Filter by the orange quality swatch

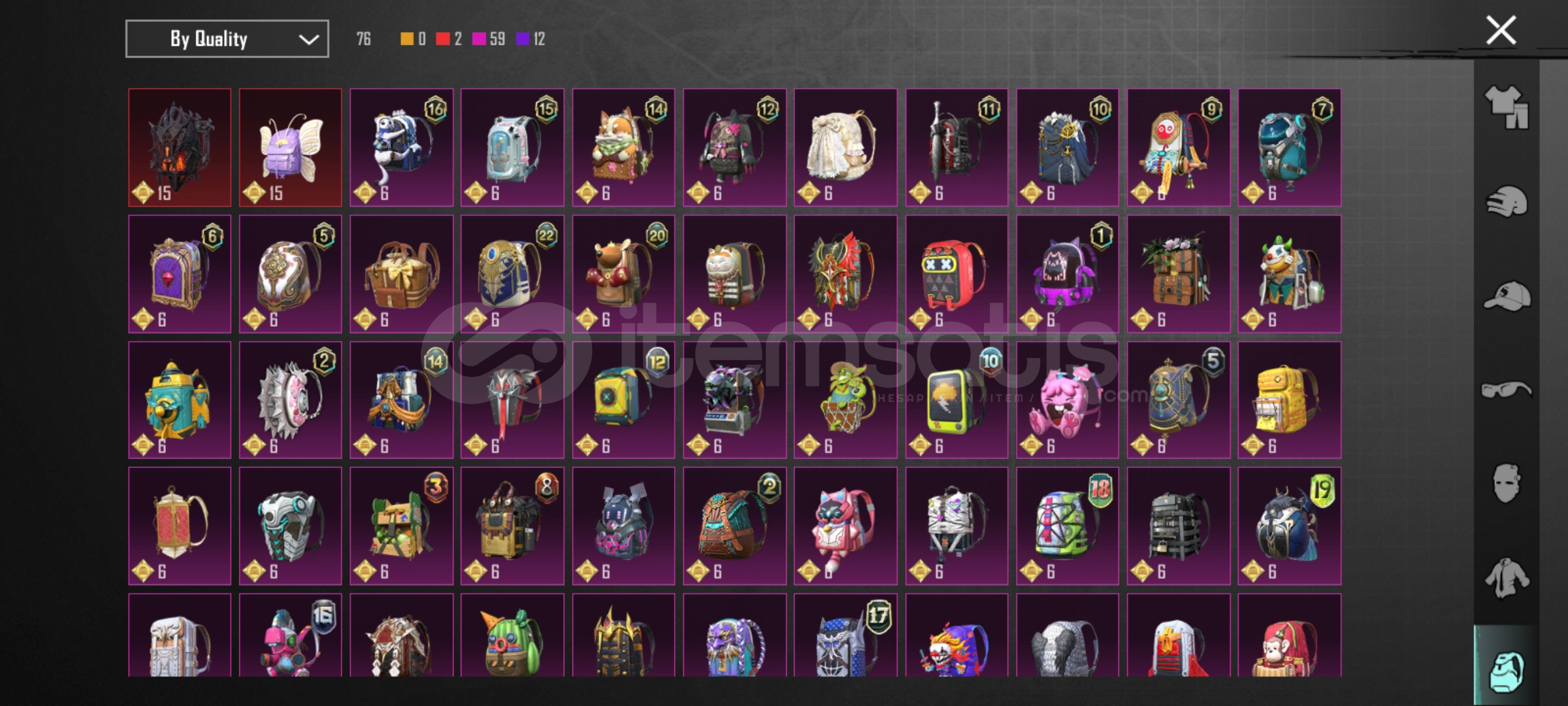[407, 39]
